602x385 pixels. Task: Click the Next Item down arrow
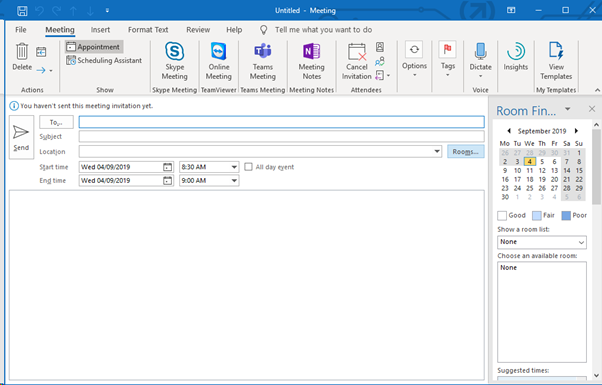pos(90,11)
